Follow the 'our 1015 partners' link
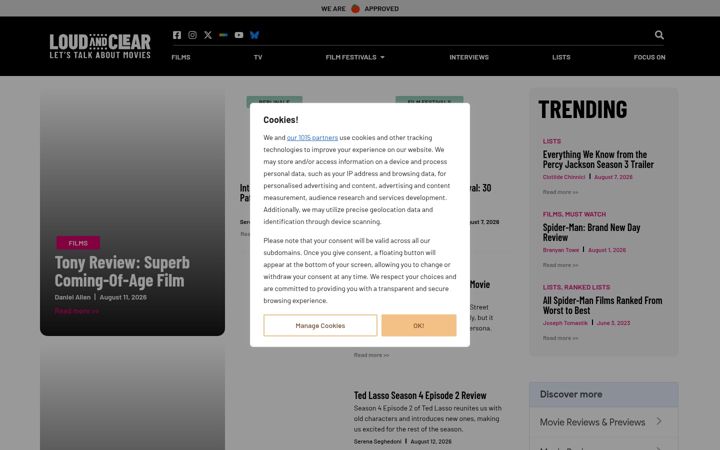 (x=312, y=137)
